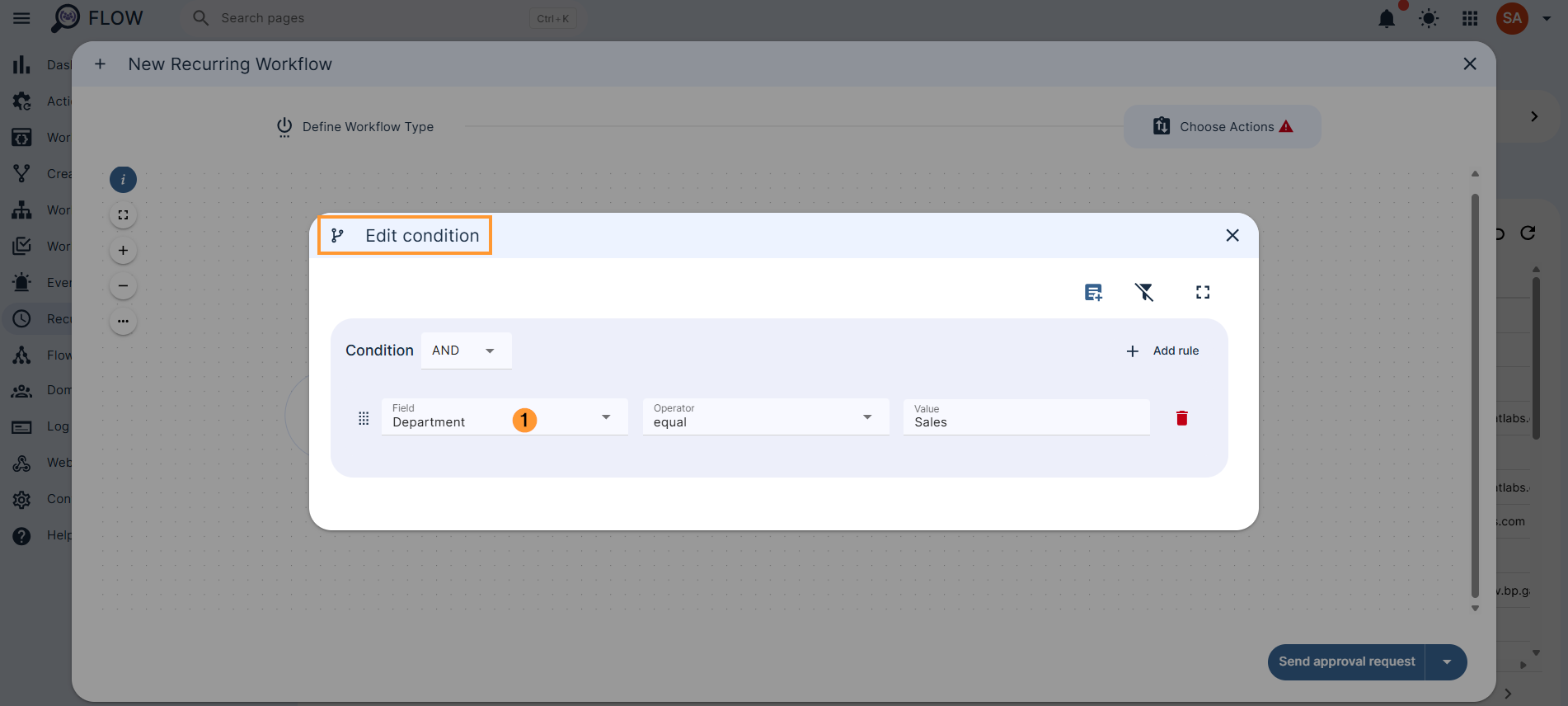Click the Search pages field

pos(383,18)
